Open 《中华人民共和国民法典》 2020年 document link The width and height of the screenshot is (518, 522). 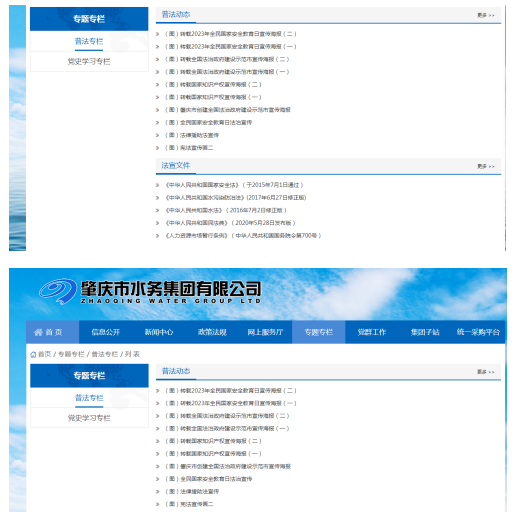(x=230, y=223)
